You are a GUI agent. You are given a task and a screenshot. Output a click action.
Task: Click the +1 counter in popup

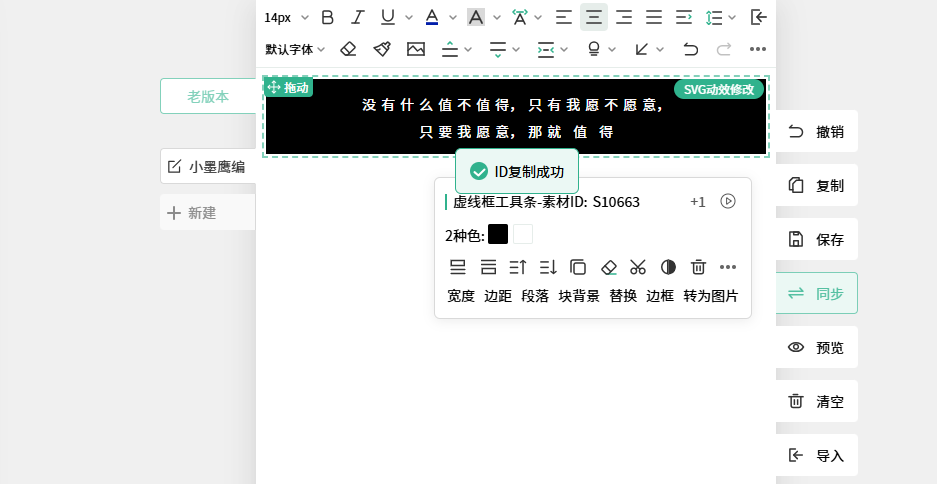point(698,202)
